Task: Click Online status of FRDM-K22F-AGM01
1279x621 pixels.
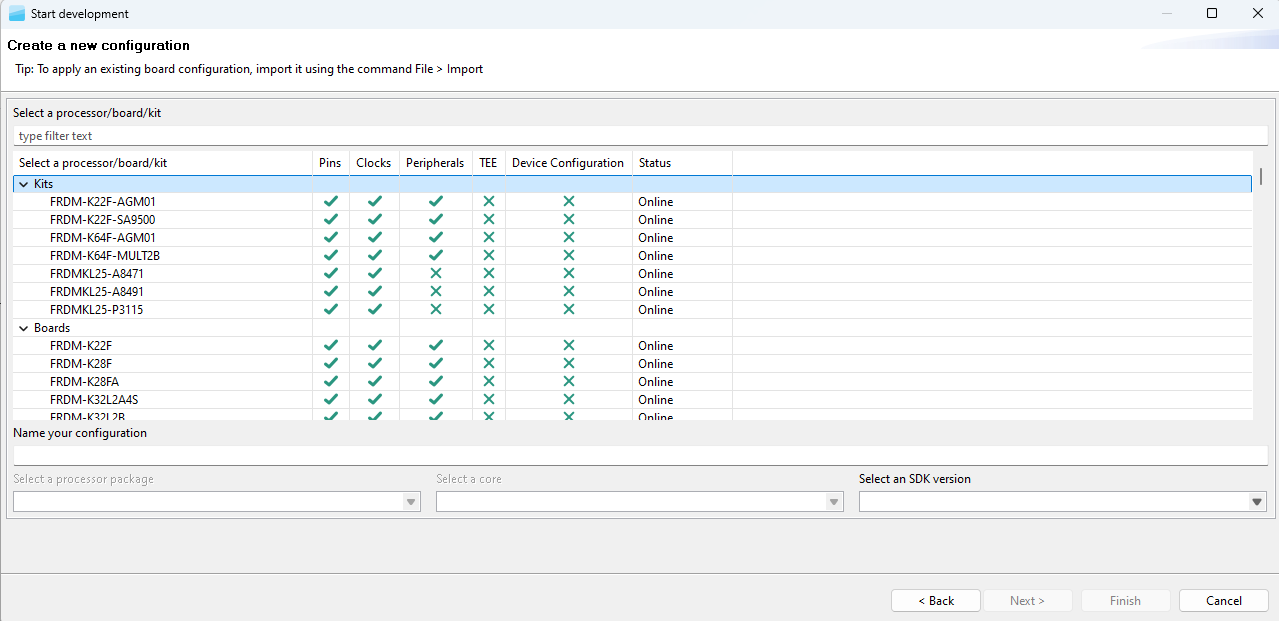Action: (x=656, y=201)
